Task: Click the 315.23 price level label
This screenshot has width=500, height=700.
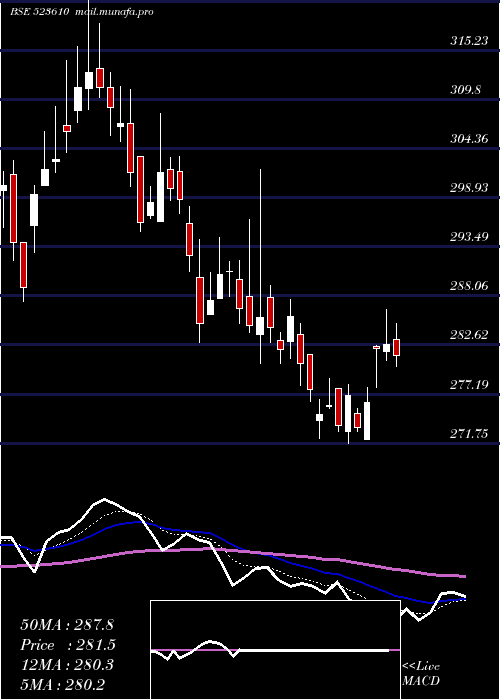Action: click(x=469, y=41)
